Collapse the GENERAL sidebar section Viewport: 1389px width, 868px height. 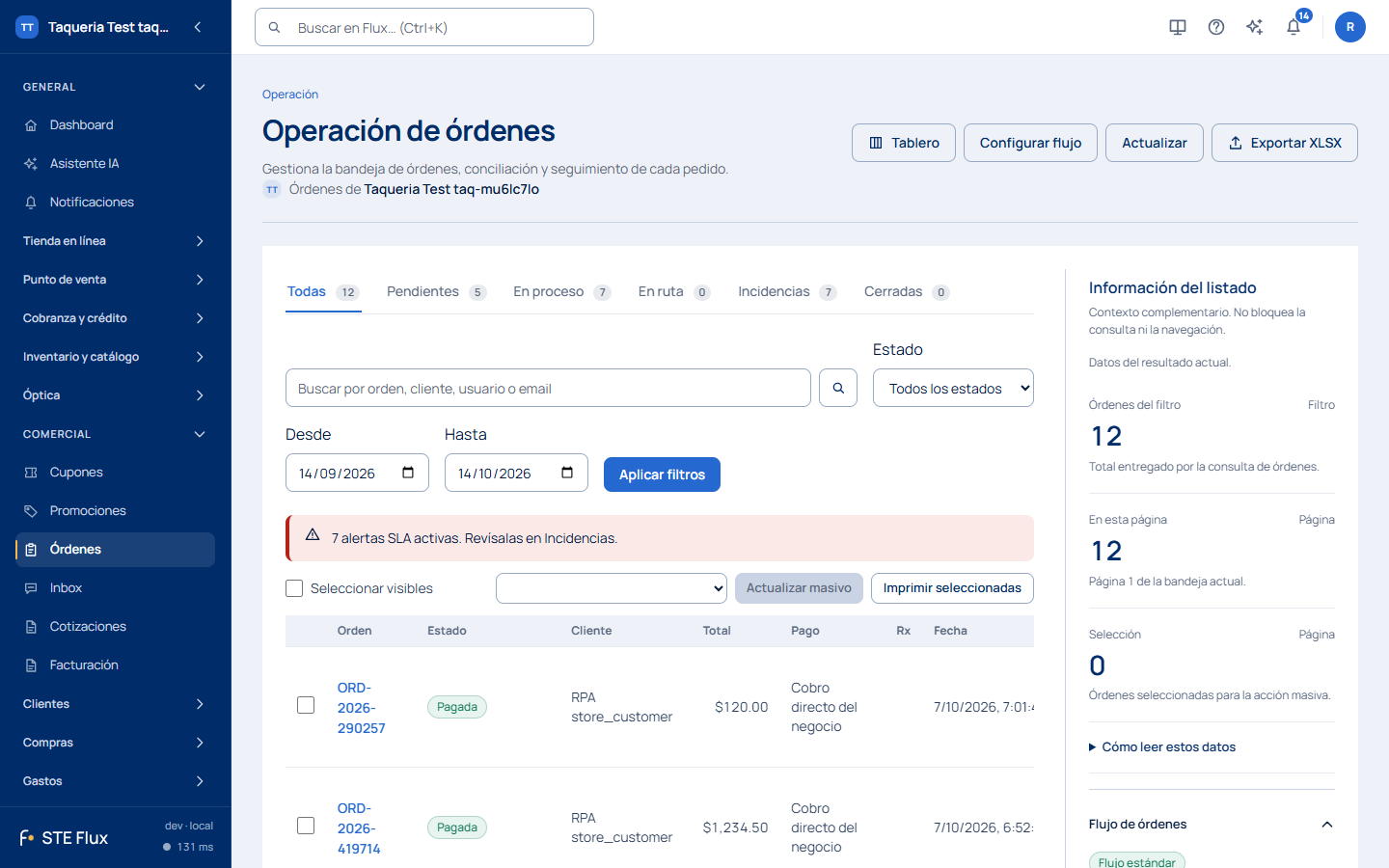click(x=116, y=87)
